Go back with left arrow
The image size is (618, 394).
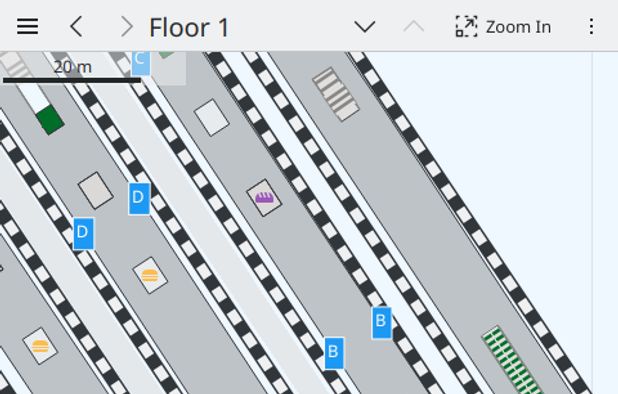point(76,27)
